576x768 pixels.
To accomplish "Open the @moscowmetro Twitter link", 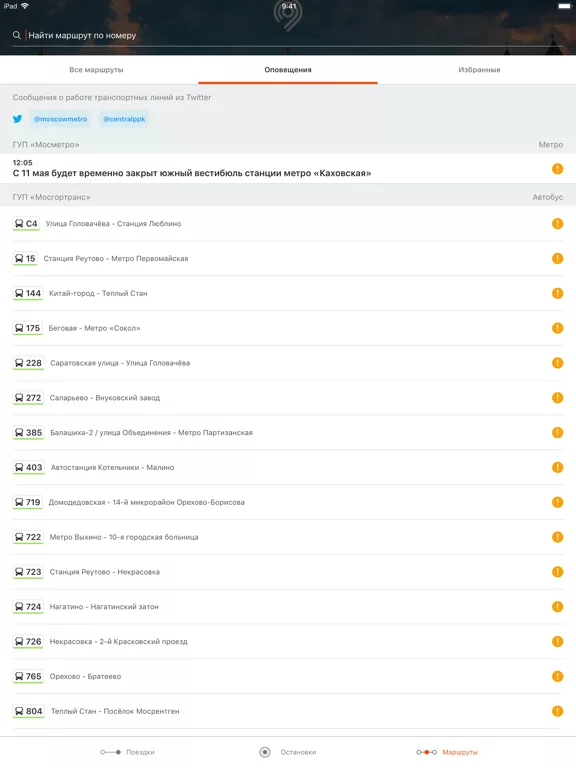I will click(60, 119).
